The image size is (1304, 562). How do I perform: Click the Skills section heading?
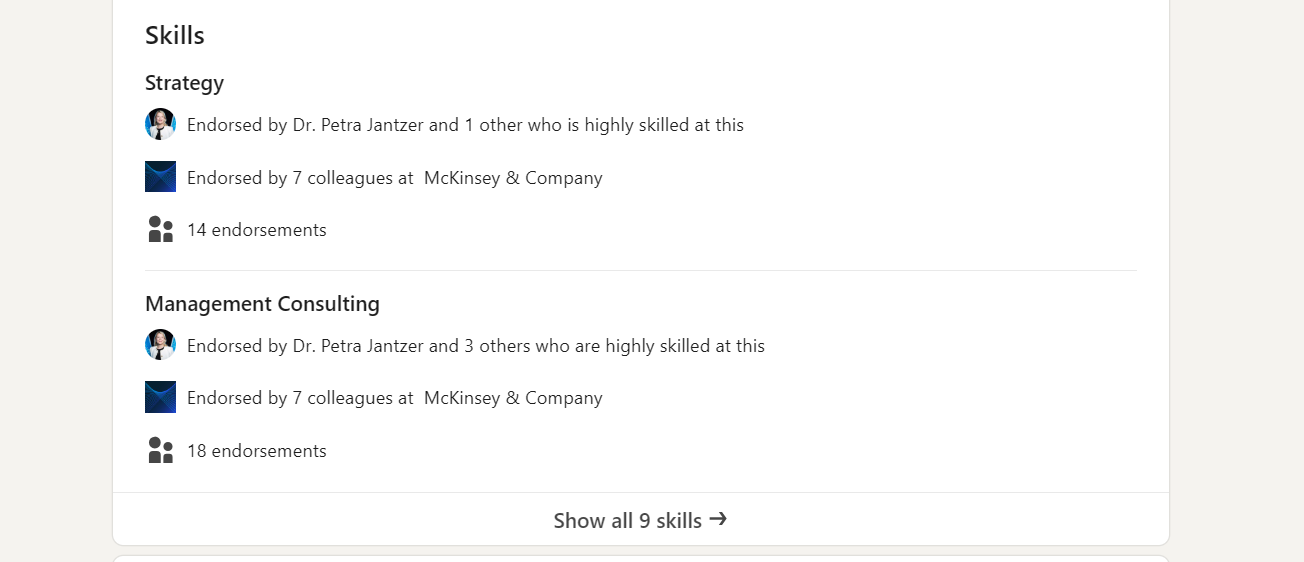(x=175, y=35)
